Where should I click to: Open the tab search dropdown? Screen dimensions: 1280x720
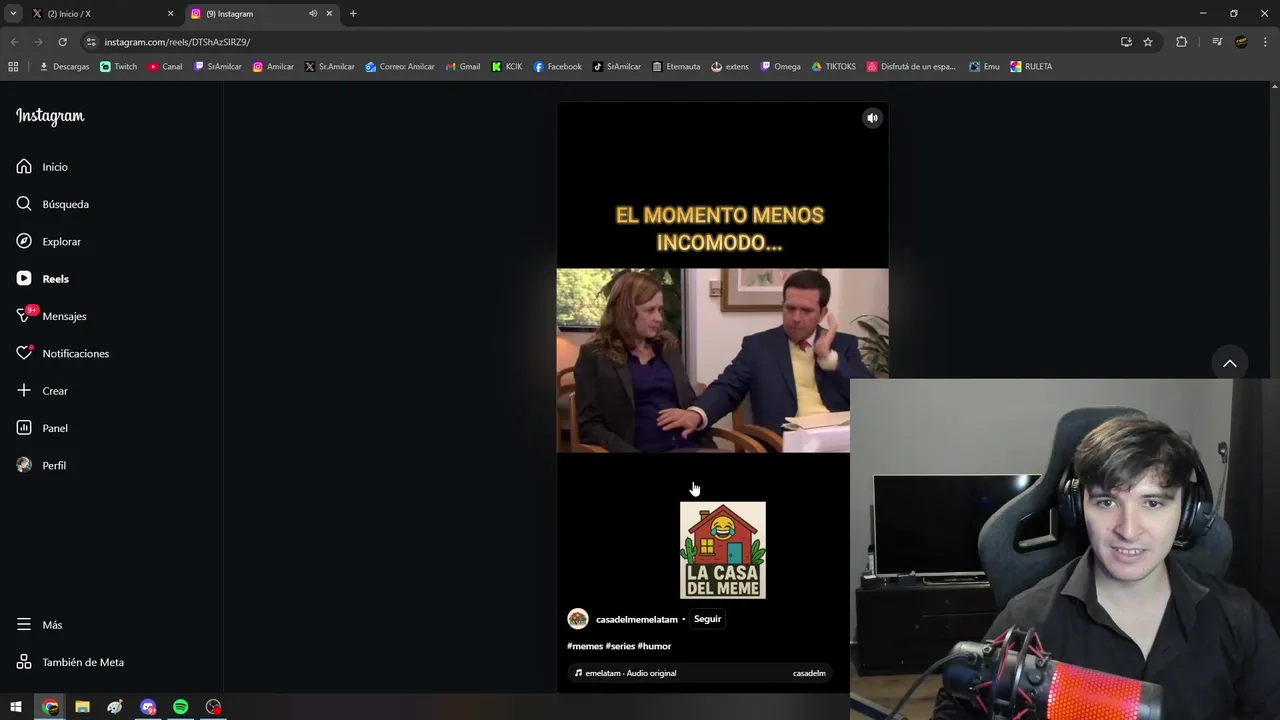[x=13, y=14]
